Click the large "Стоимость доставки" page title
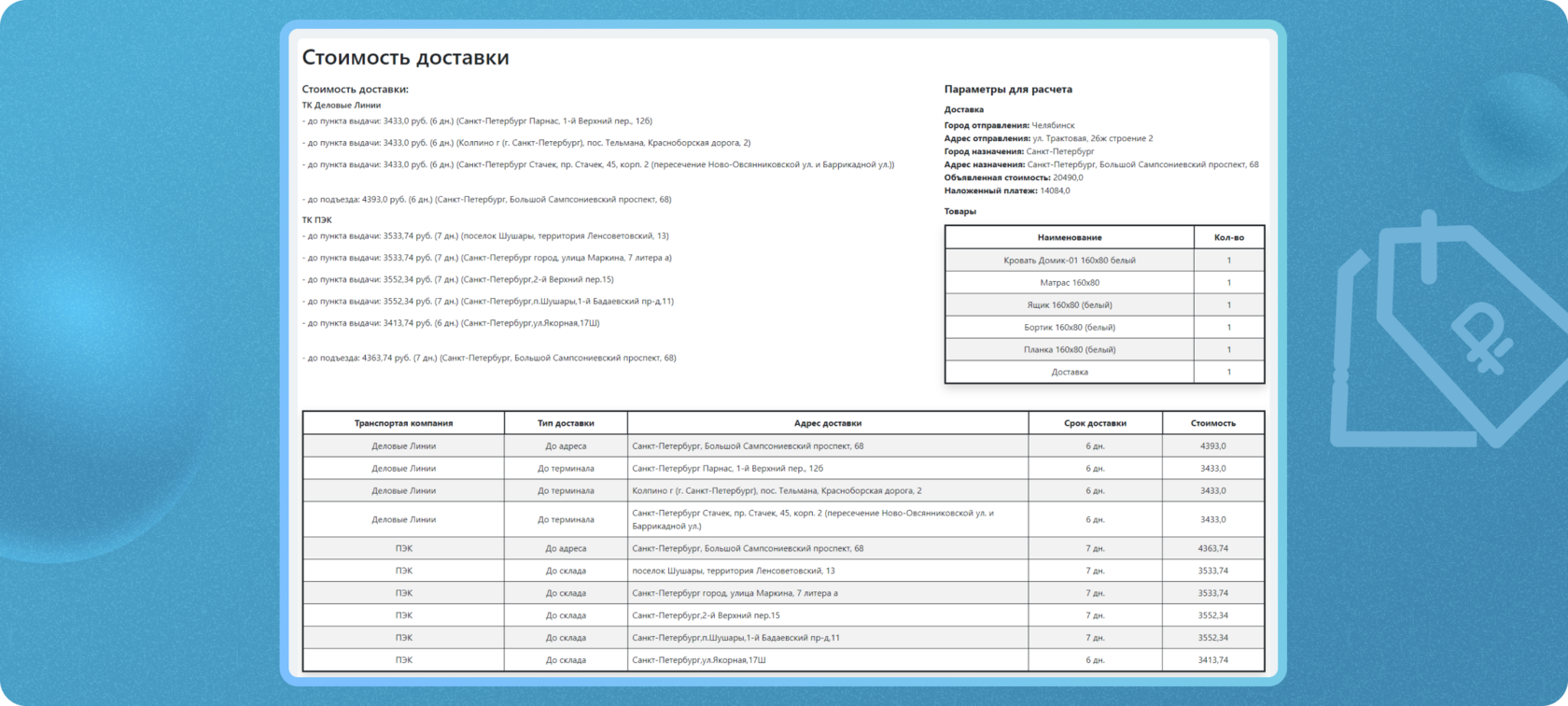 [x=405, y=58]
